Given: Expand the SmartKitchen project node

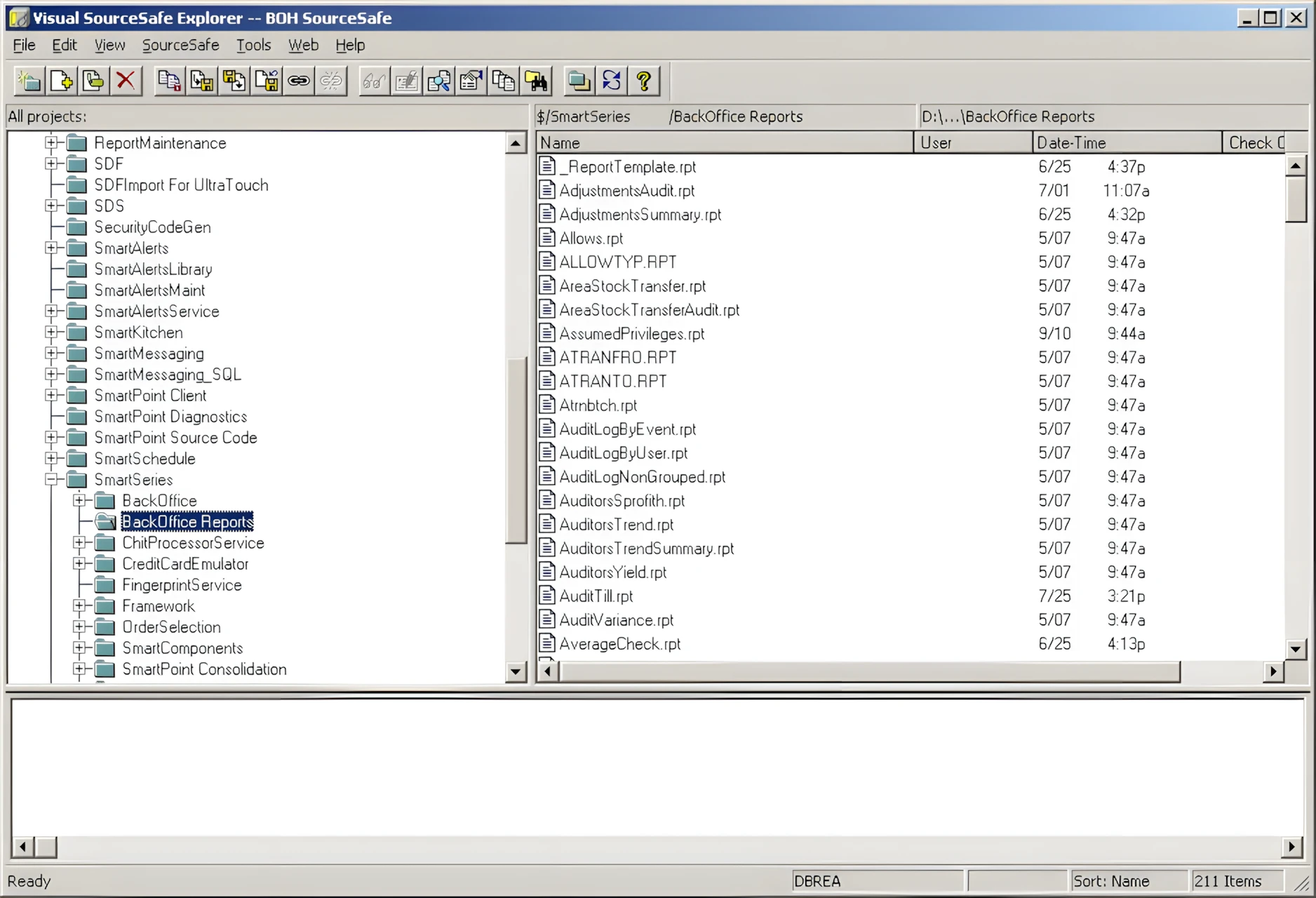Looking at the screenshot, I should [x=51, y=333].
